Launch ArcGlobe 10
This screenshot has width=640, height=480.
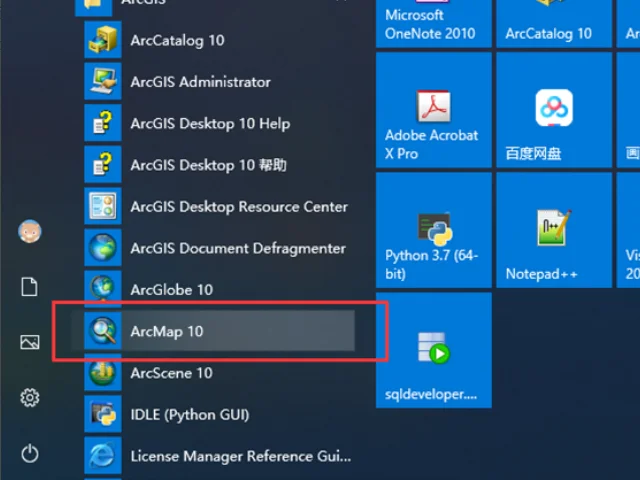point(171,290)
